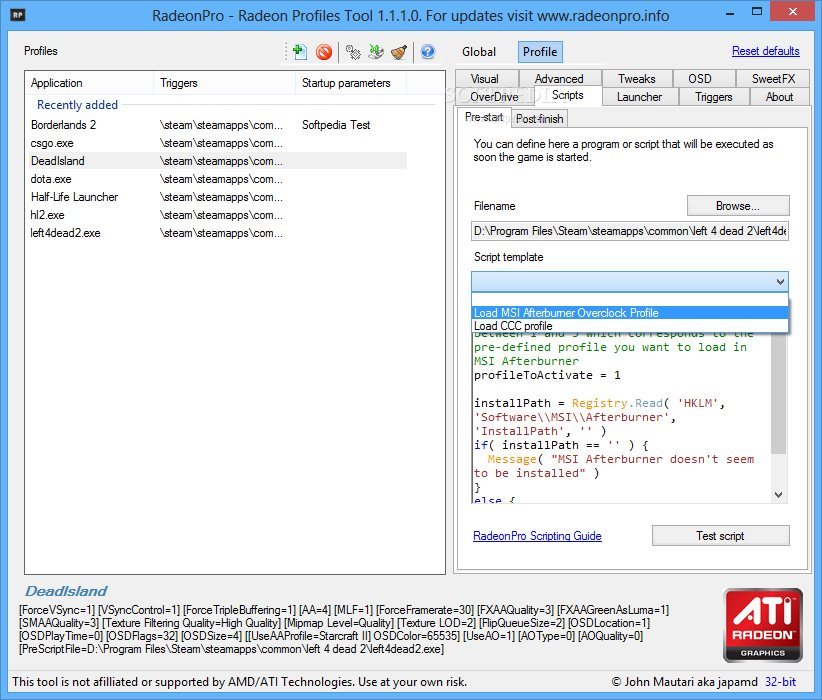Open the Advanced tab
Image resolution: width=822 pixels, height=700 pixels.
click(559, 79)
